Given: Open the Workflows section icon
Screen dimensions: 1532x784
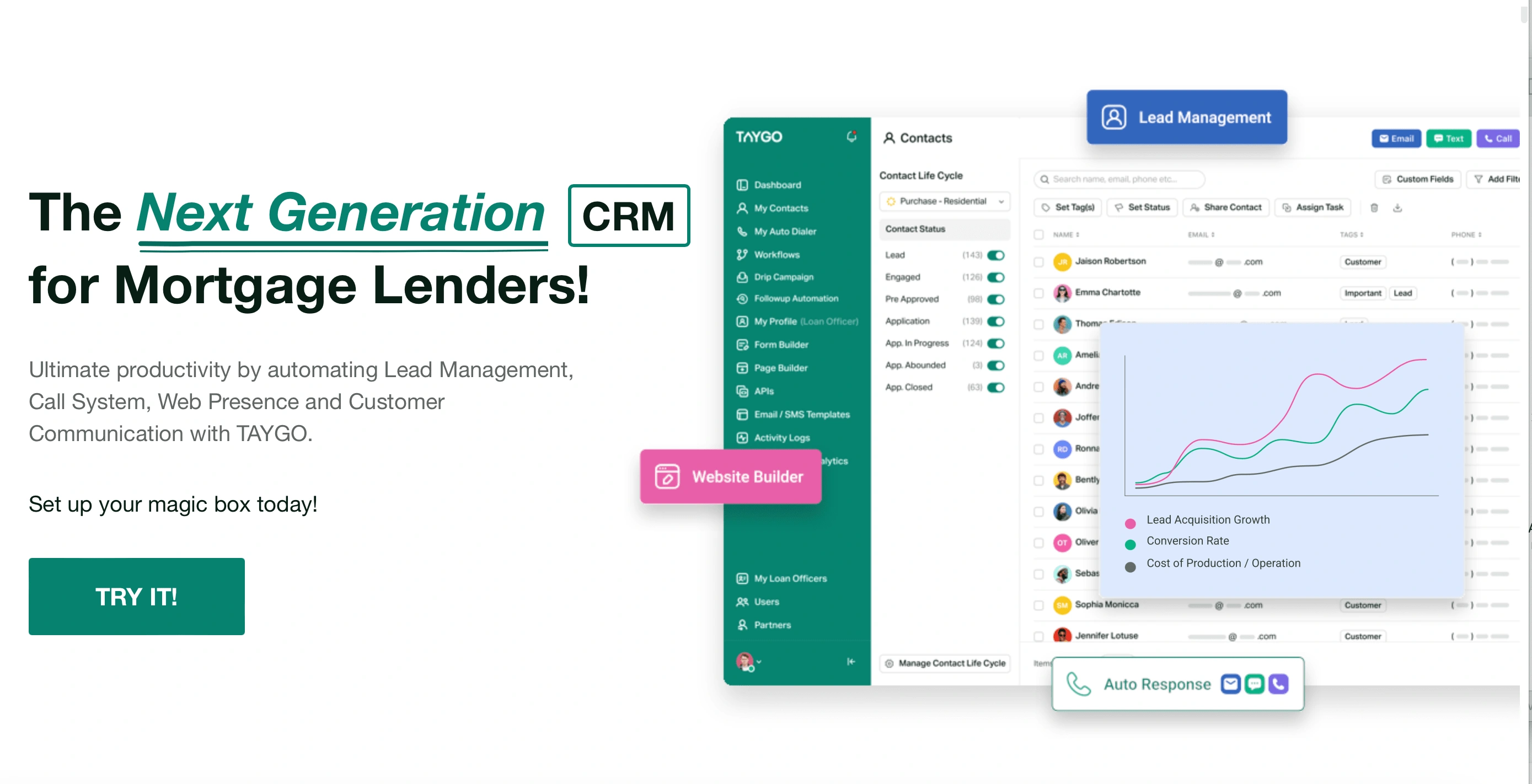Looking at the screenshot, I should (x=743, y=253).
